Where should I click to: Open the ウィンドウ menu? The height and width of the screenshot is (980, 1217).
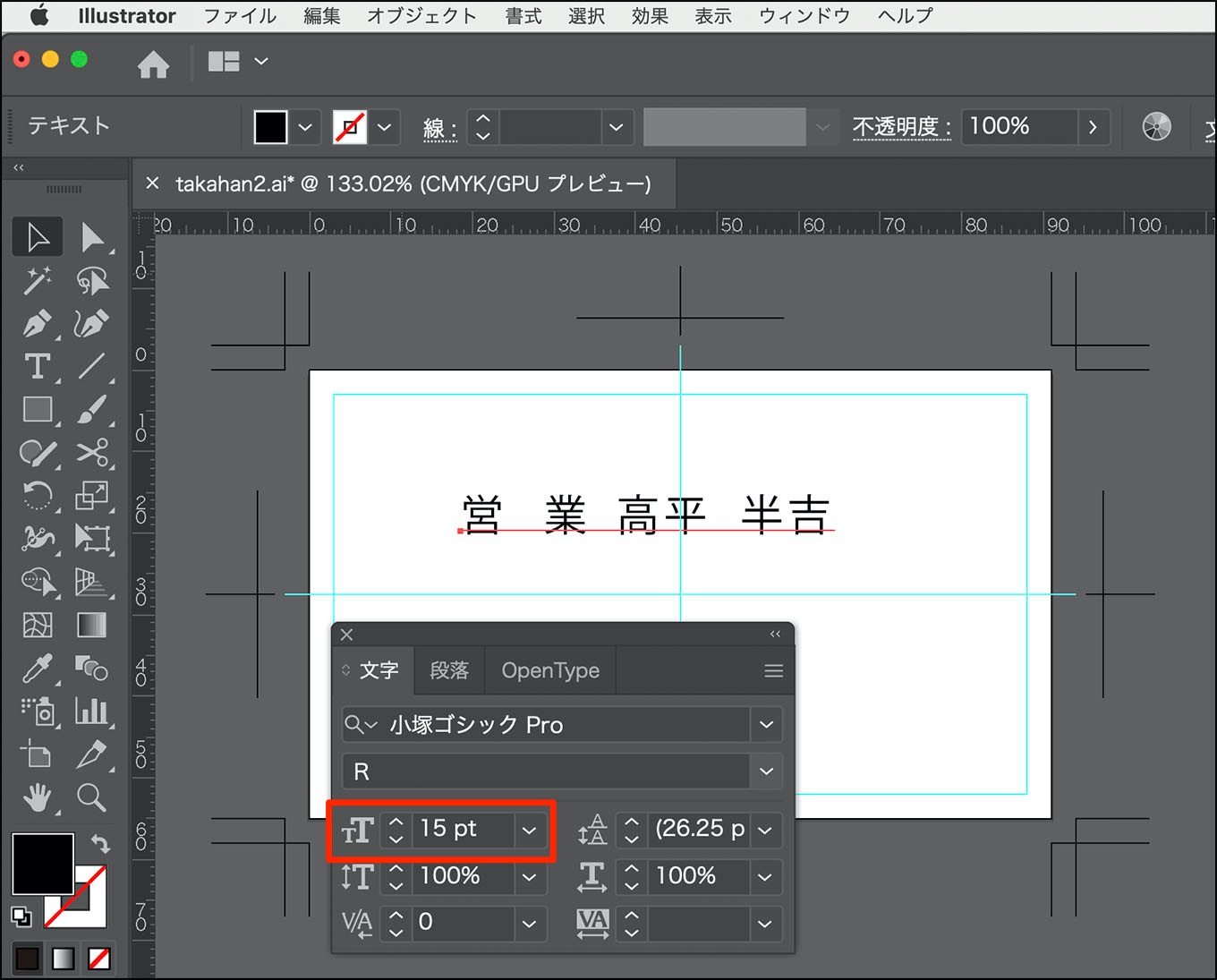(804, 16)
